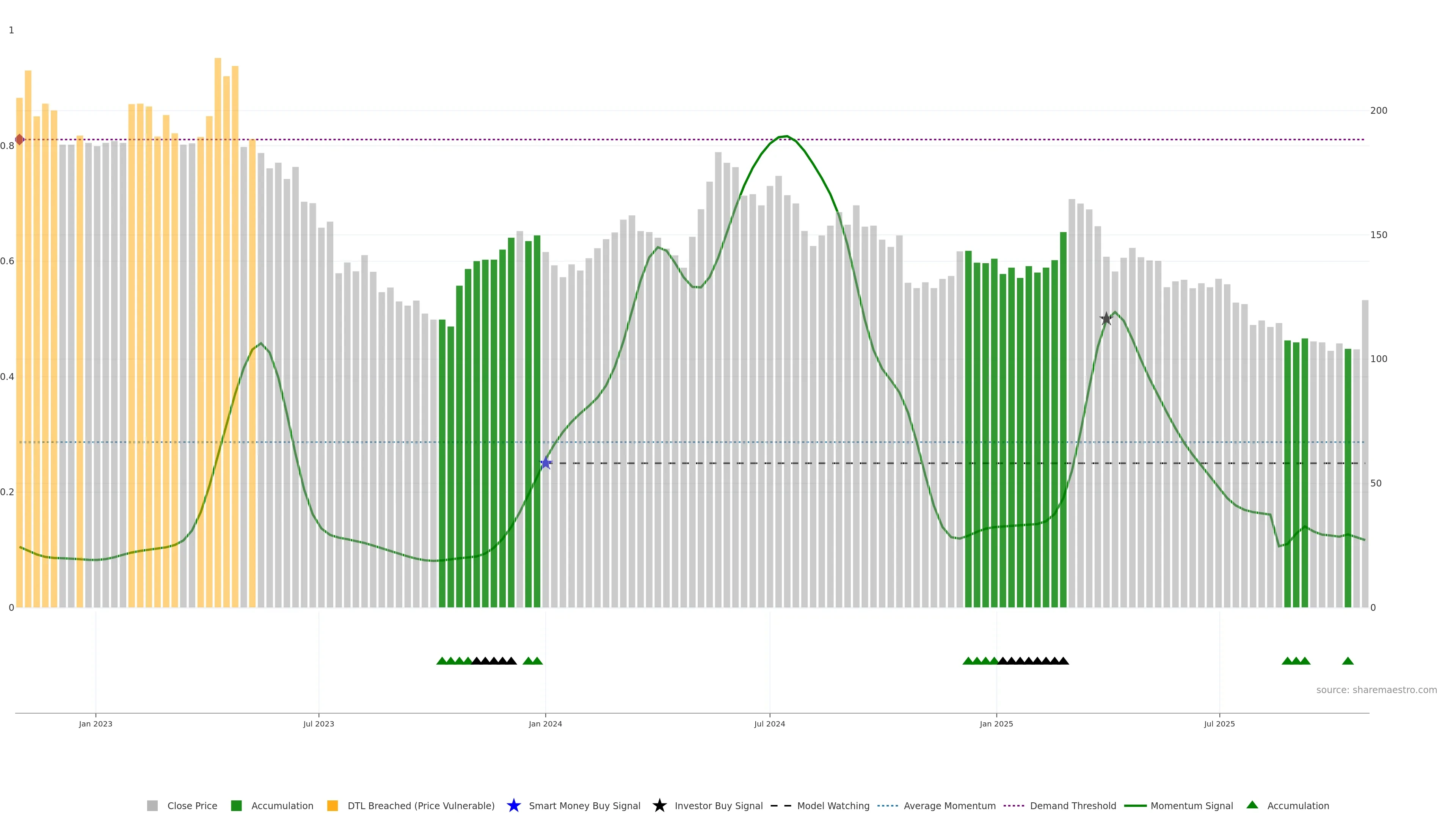Click the orange DTL Breached legend swatch
Viewport: 1456px width, 819px height.
(x=333, y=805)
